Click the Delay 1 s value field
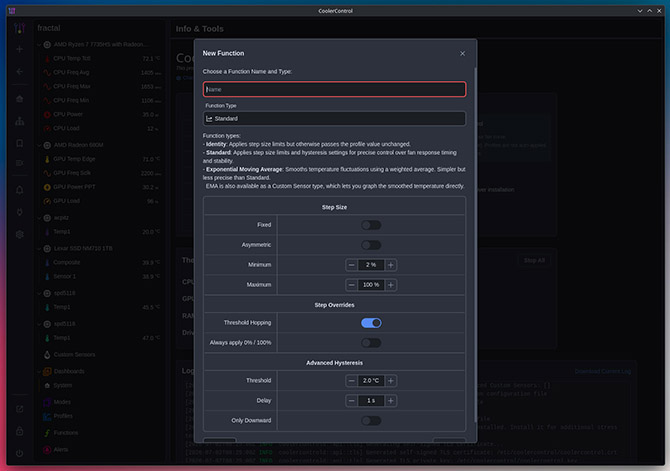Viewport: 670px width, 471px height. click(371, 400)
